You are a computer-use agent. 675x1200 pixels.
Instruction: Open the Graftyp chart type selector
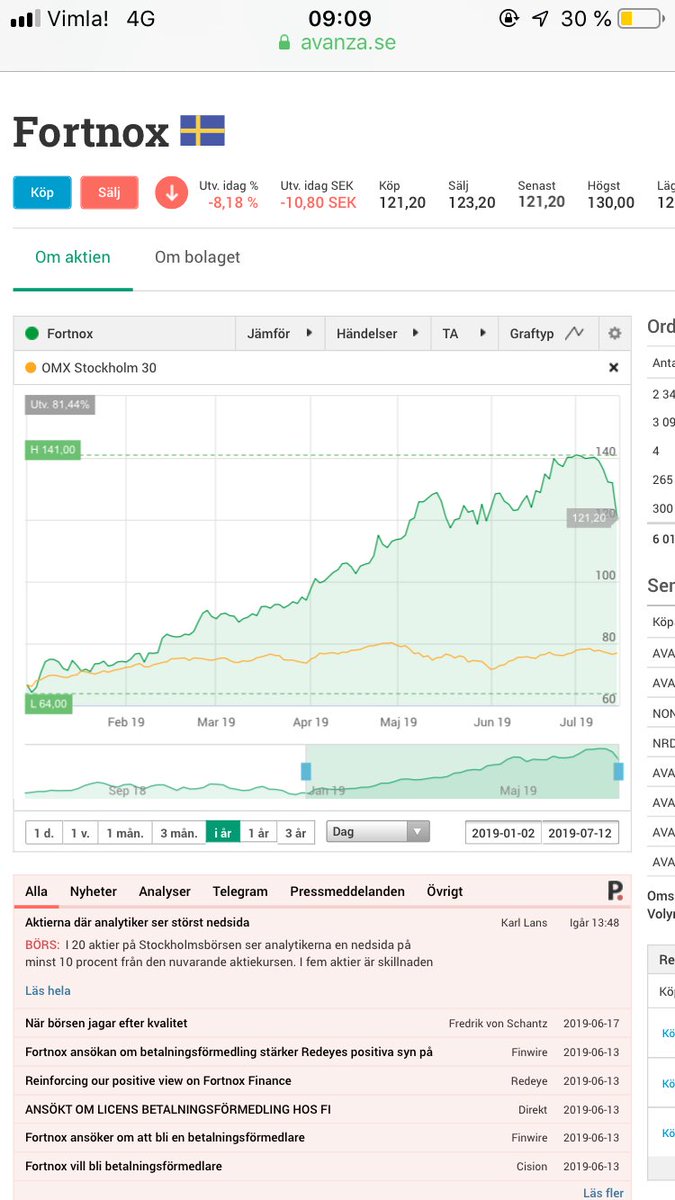click(546, 333)
